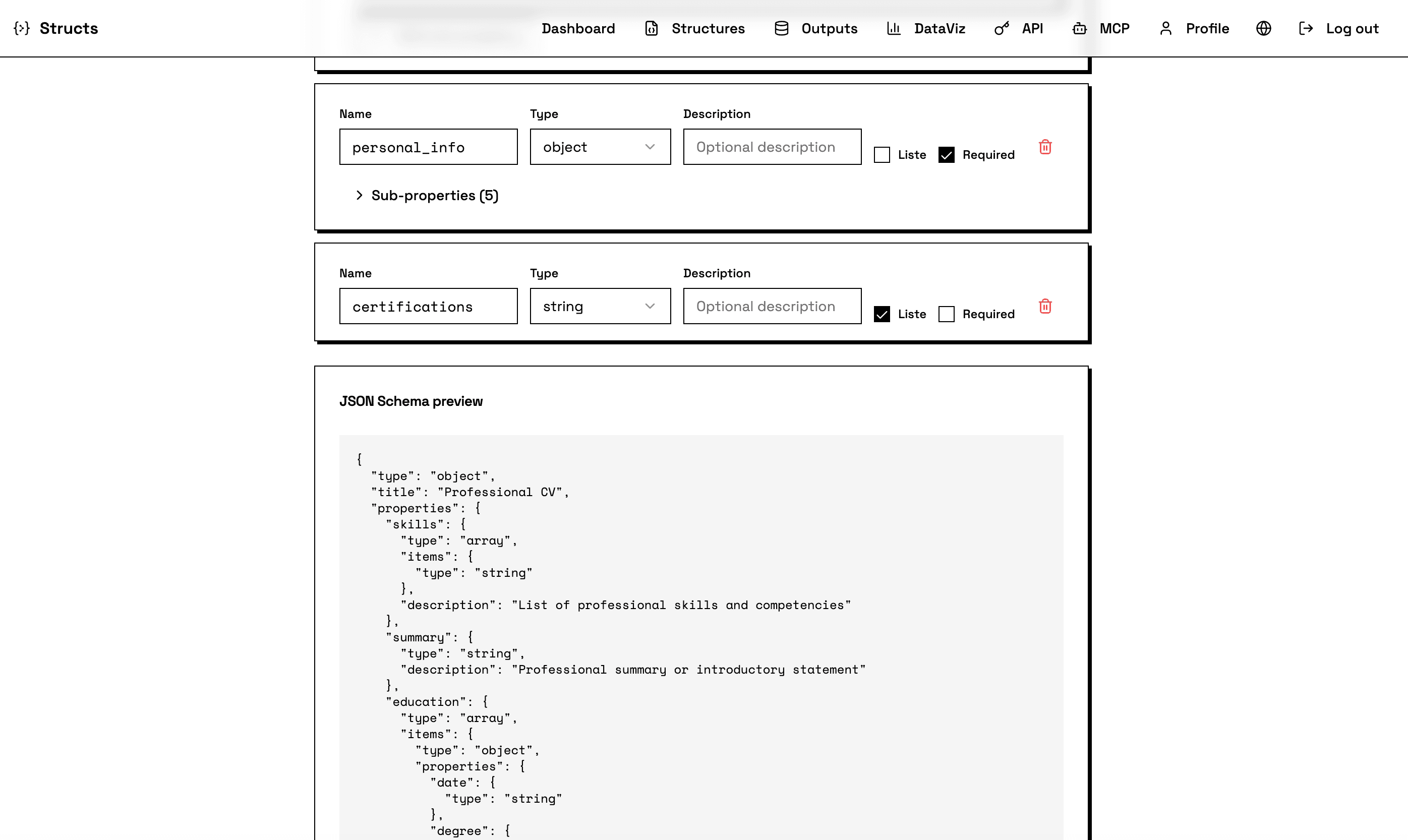Enable Required for certifications
1408x840 pixels.
[947, 314]
